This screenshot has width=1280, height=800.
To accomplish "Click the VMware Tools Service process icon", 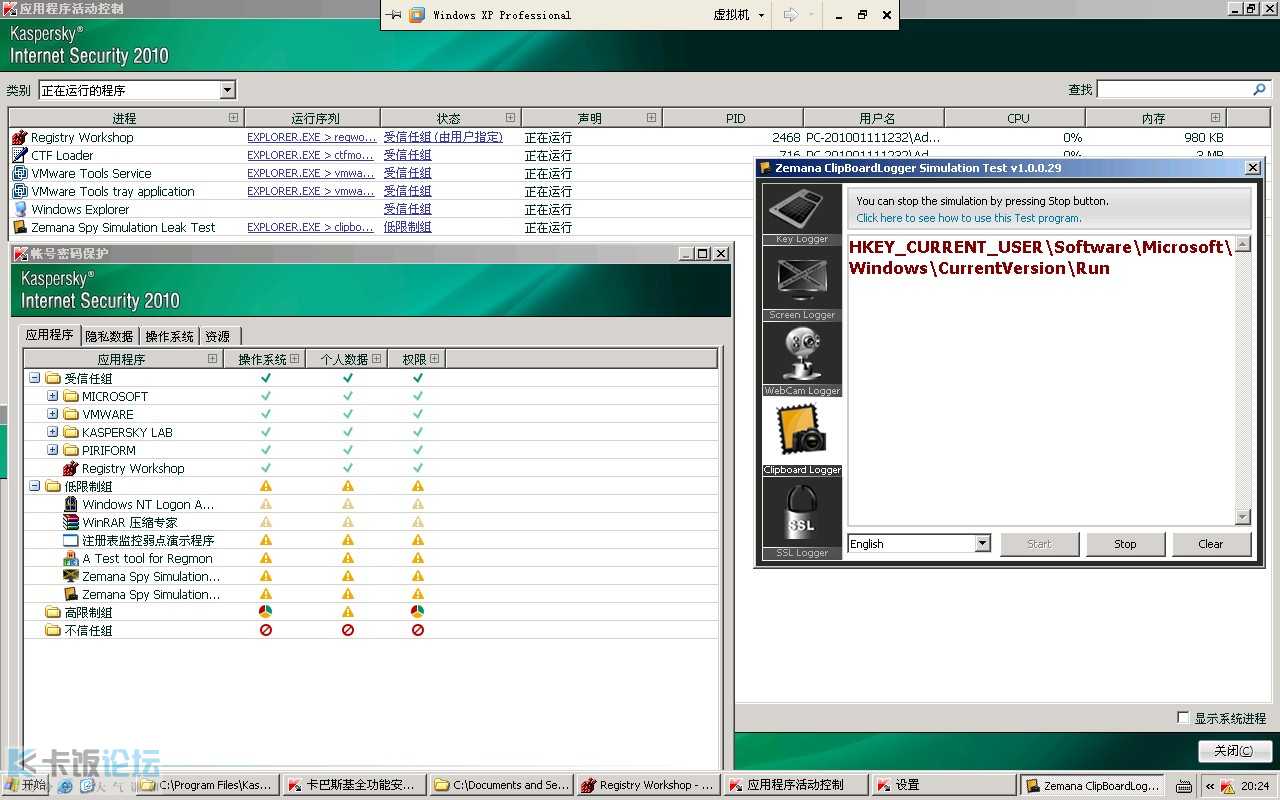I will pyautogui.click(x=19, y=173).
